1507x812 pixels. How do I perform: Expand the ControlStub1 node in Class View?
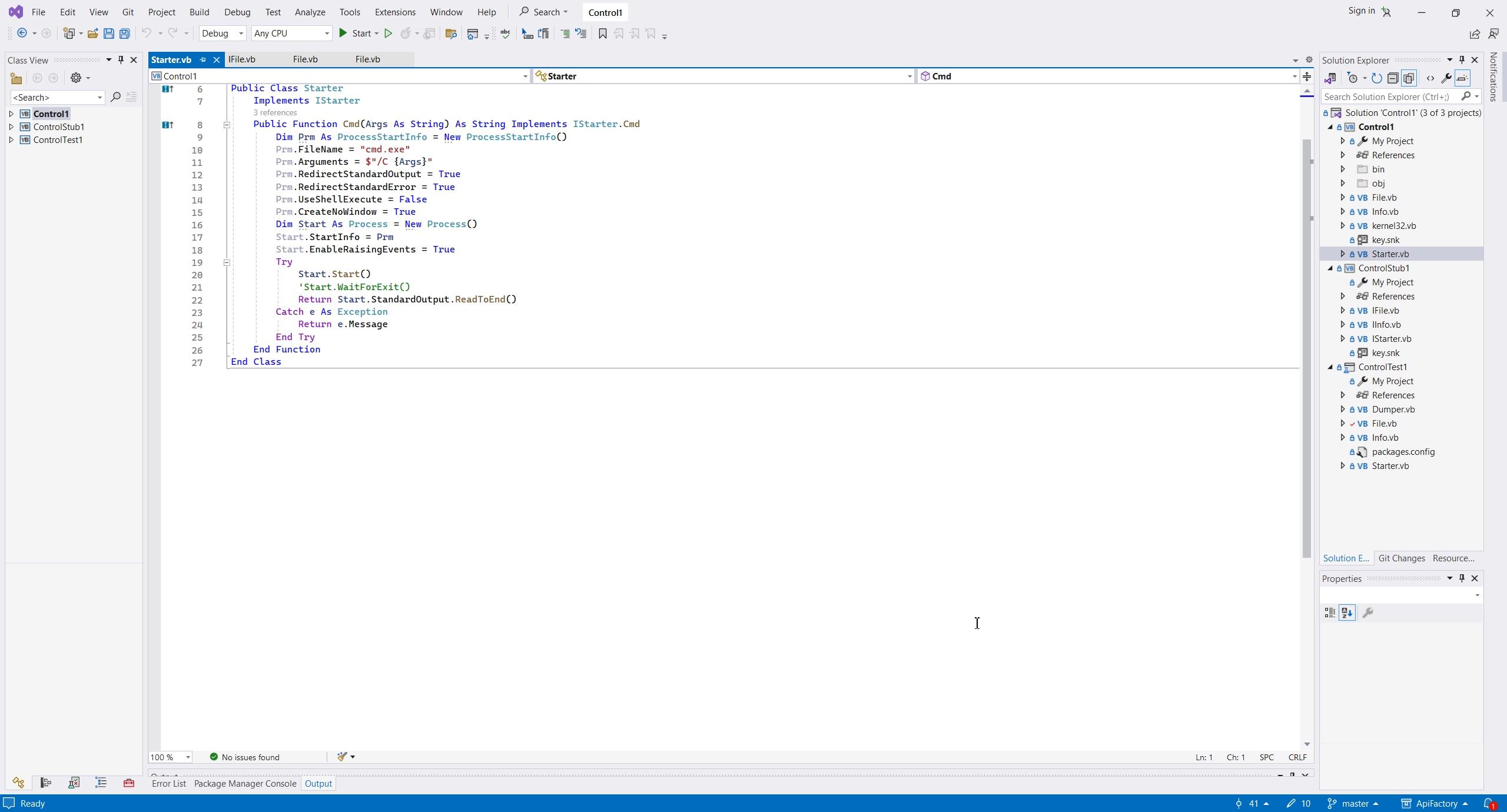coord(11,127)
